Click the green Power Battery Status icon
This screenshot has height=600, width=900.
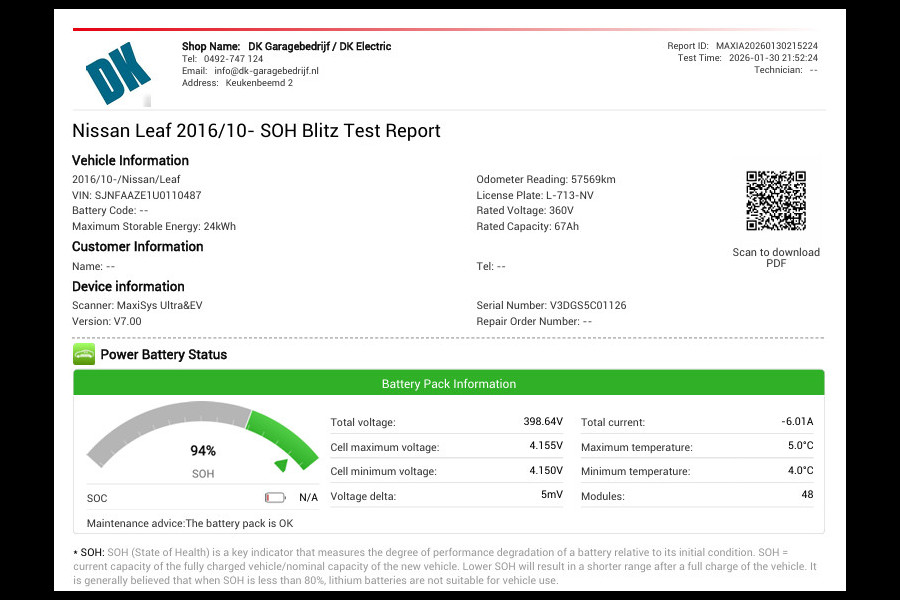84,354
